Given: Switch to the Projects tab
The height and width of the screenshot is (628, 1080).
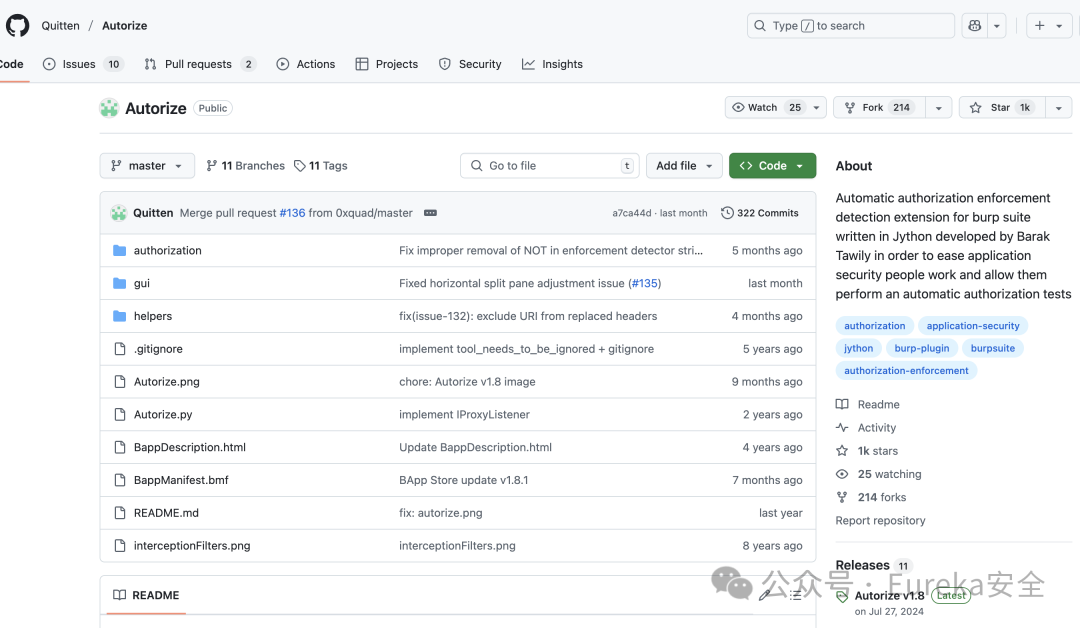Looking at the screenshot, I should click(x=387, y=64).
